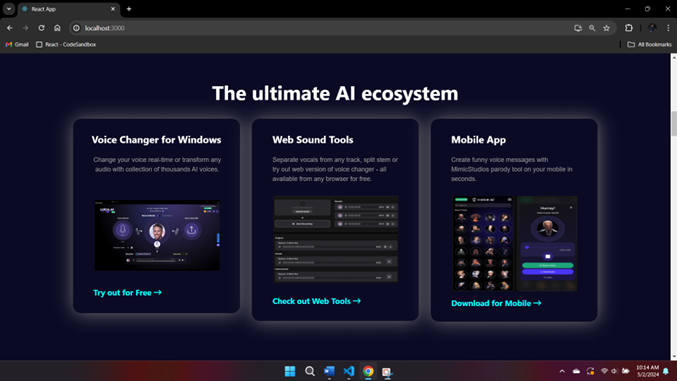Open the rightmost pinned taskbar app
This screenshot has width=677, height=381.
(387, 371)
